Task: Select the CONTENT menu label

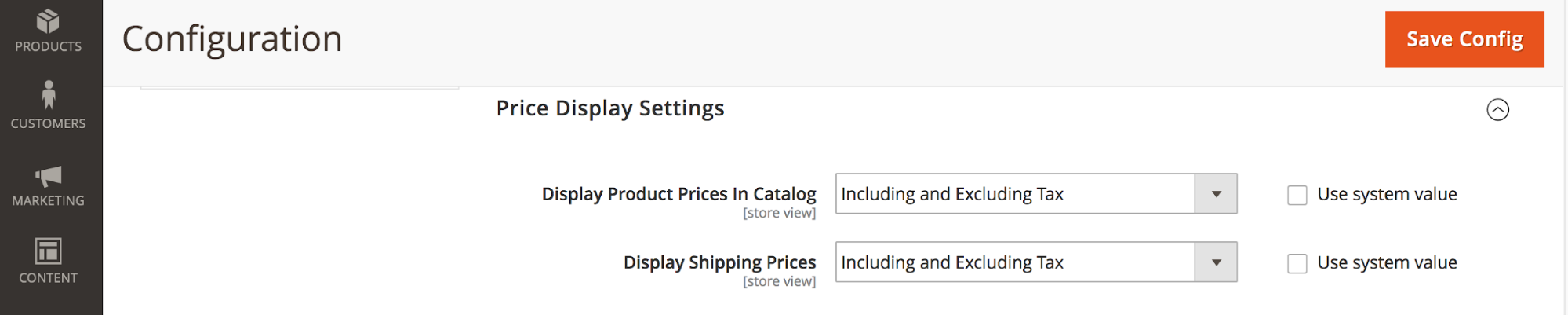Action: pyautogui.click(x=49, y=278)
